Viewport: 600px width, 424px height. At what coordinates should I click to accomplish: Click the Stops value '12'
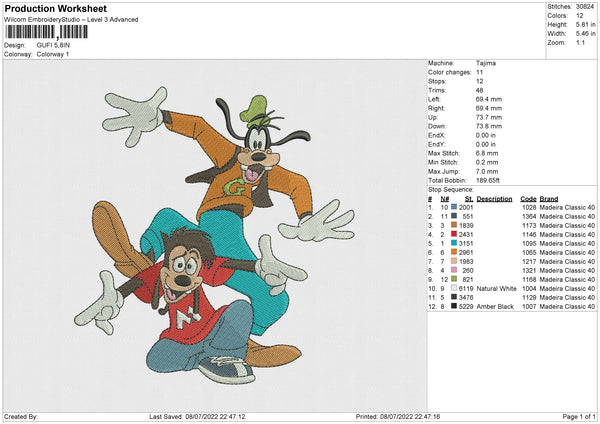tap(479, 82)
